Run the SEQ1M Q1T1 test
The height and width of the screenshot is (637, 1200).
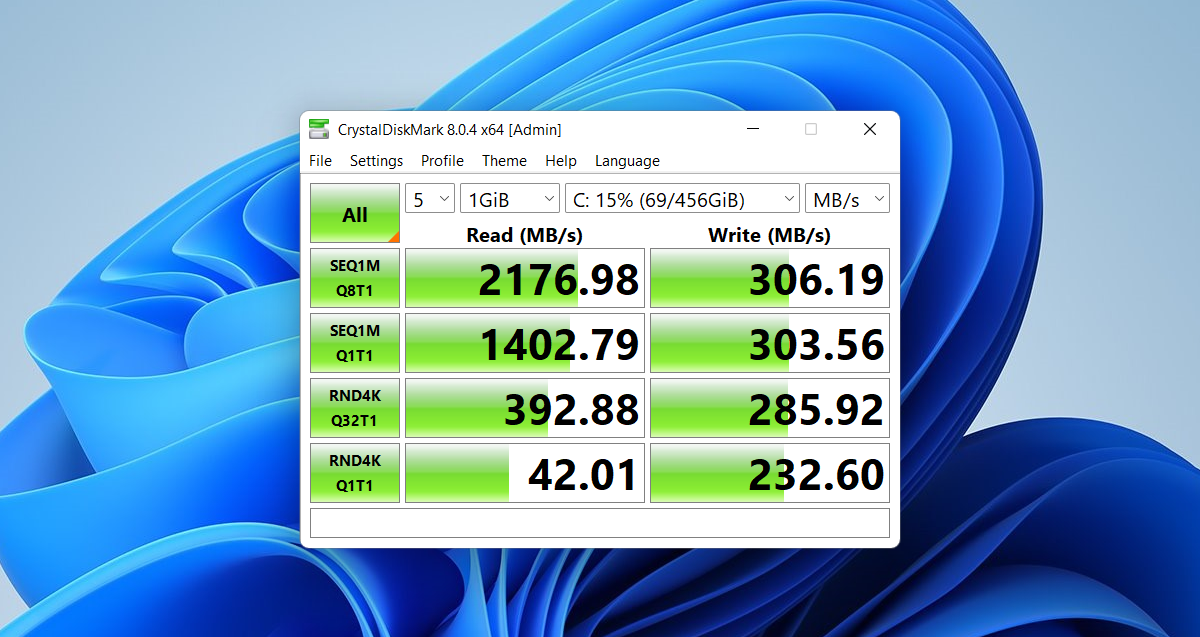(355, 343)
